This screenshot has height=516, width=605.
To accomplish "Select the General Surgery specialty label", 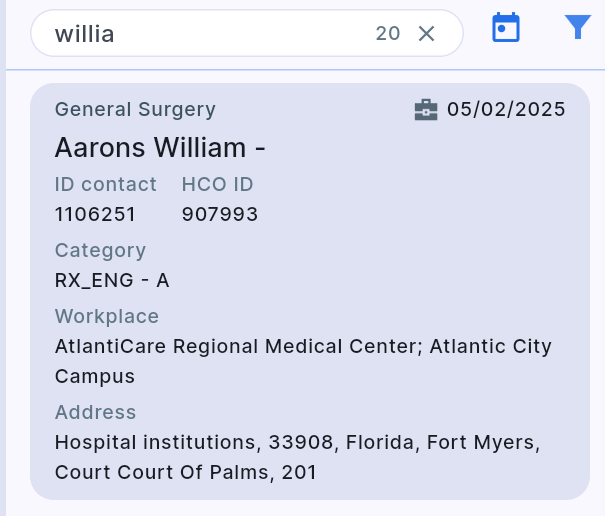I will click(135, 110).
